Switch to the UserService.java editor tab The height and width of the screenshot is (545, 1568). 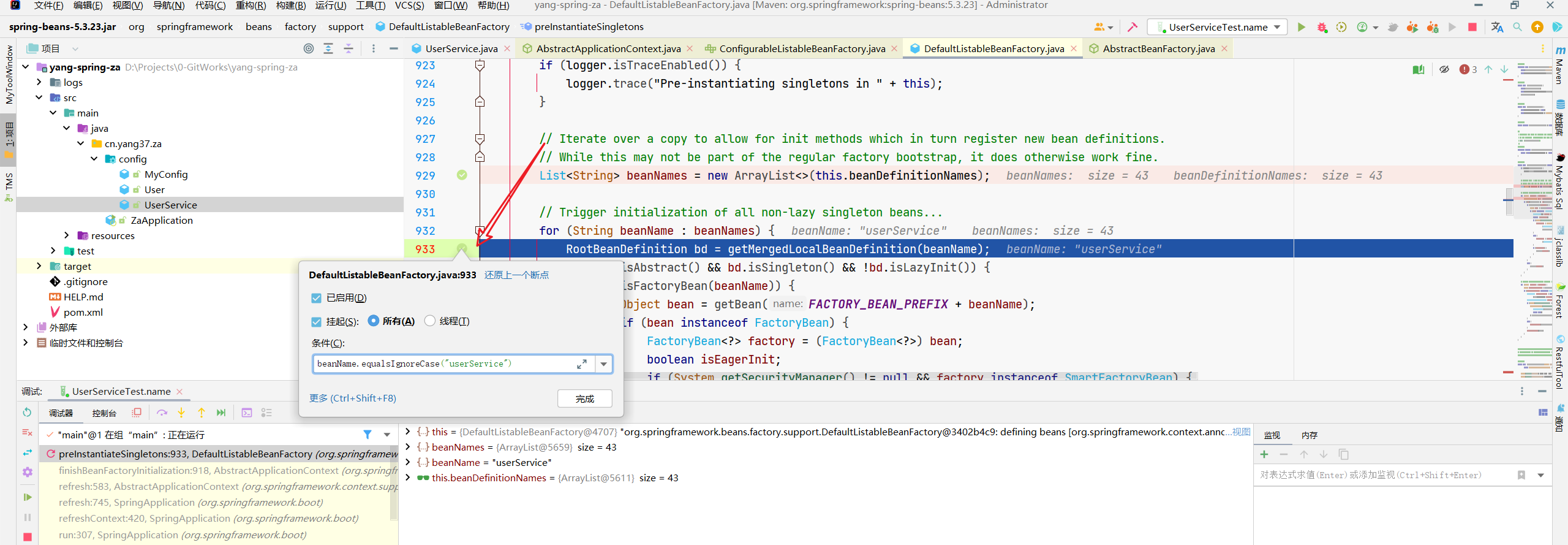point(461,48)
